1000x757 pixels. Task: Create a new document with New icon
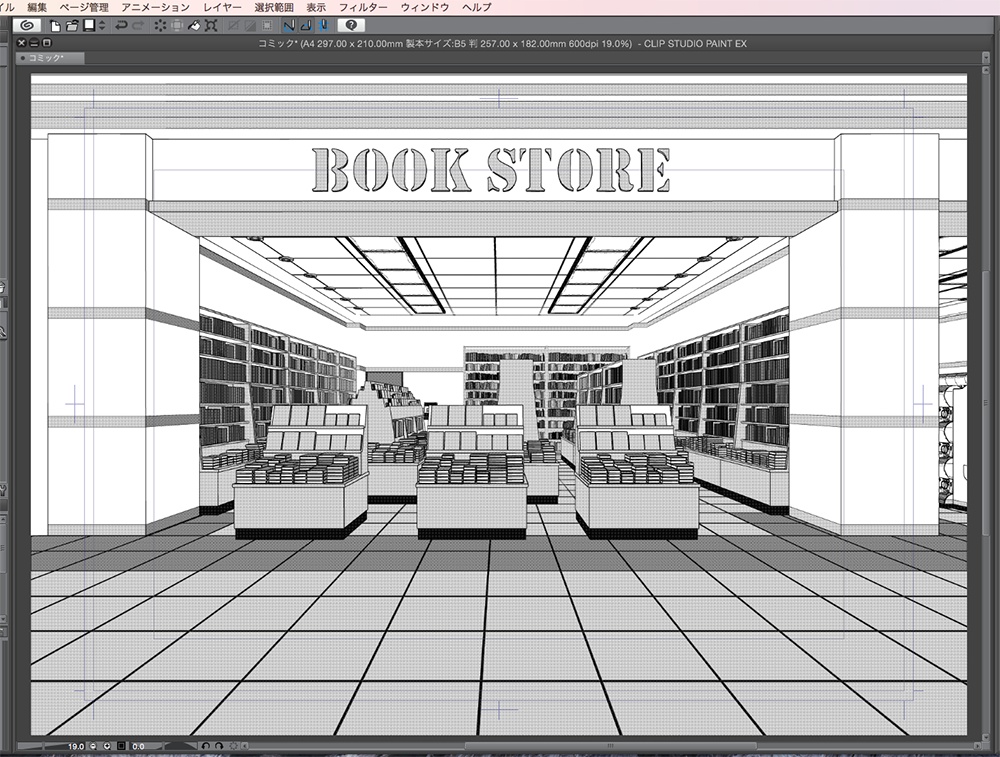pyautogui.click(x=55, y=26)
